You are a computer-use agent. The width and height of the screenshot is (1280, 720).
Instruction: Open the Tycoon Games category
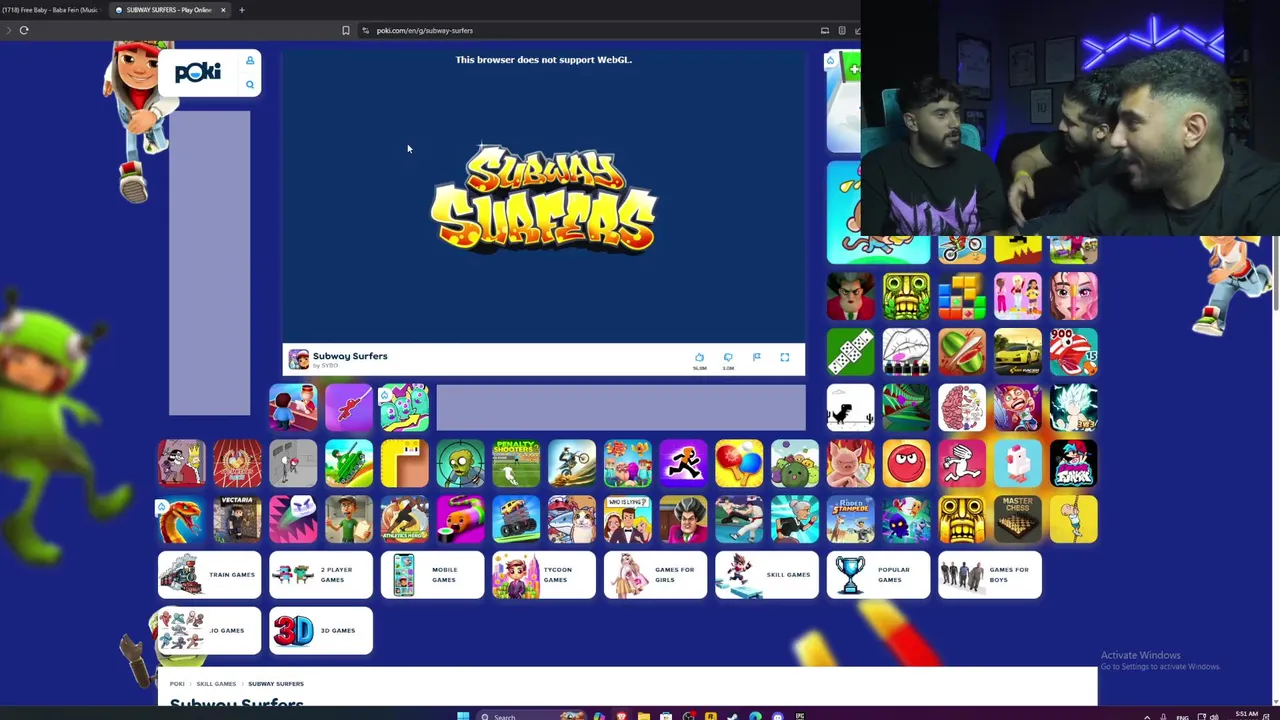coord(544,575)
